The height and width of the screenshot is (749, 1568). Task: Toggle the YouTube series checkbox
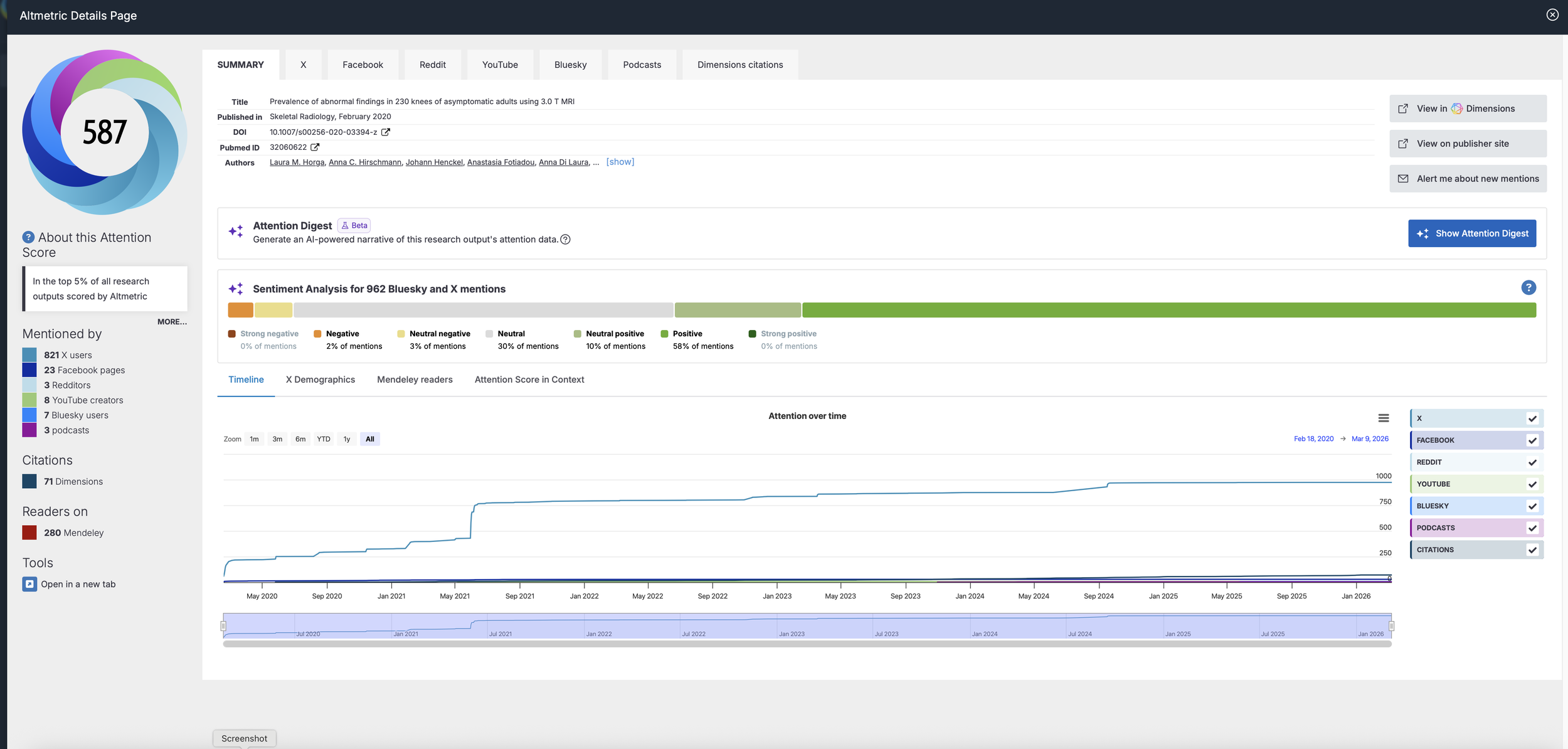tap(1532, 485)
